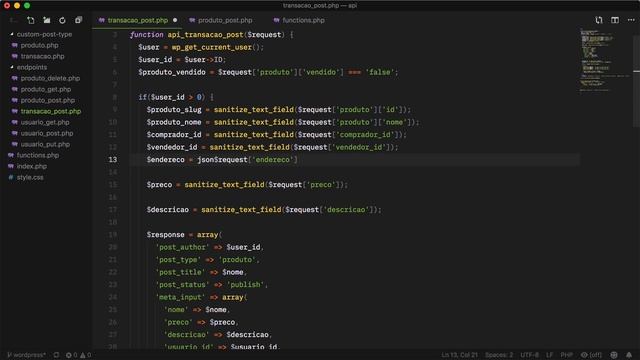
Task: Open transacao.php in the file tree
Action: (42, 56)
